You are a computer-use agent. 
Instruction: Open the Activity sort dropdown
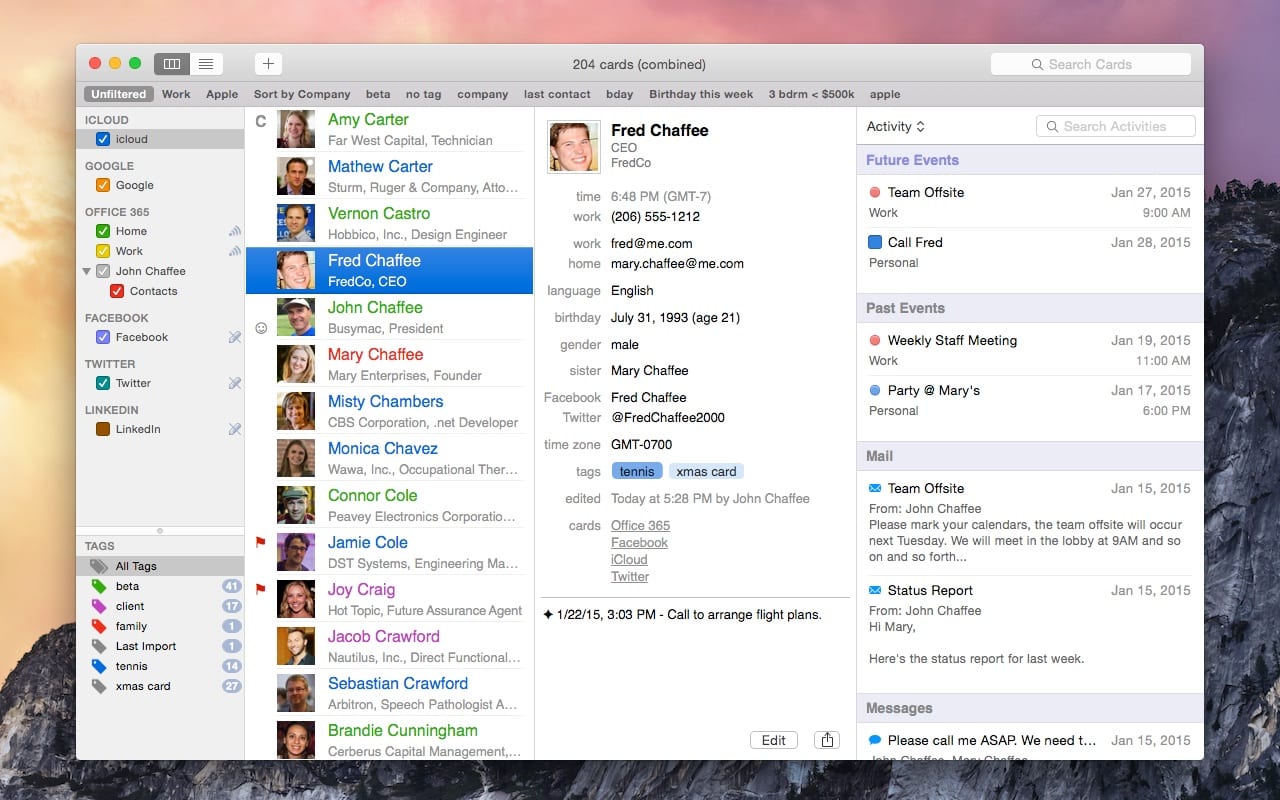tap(897, 126)
